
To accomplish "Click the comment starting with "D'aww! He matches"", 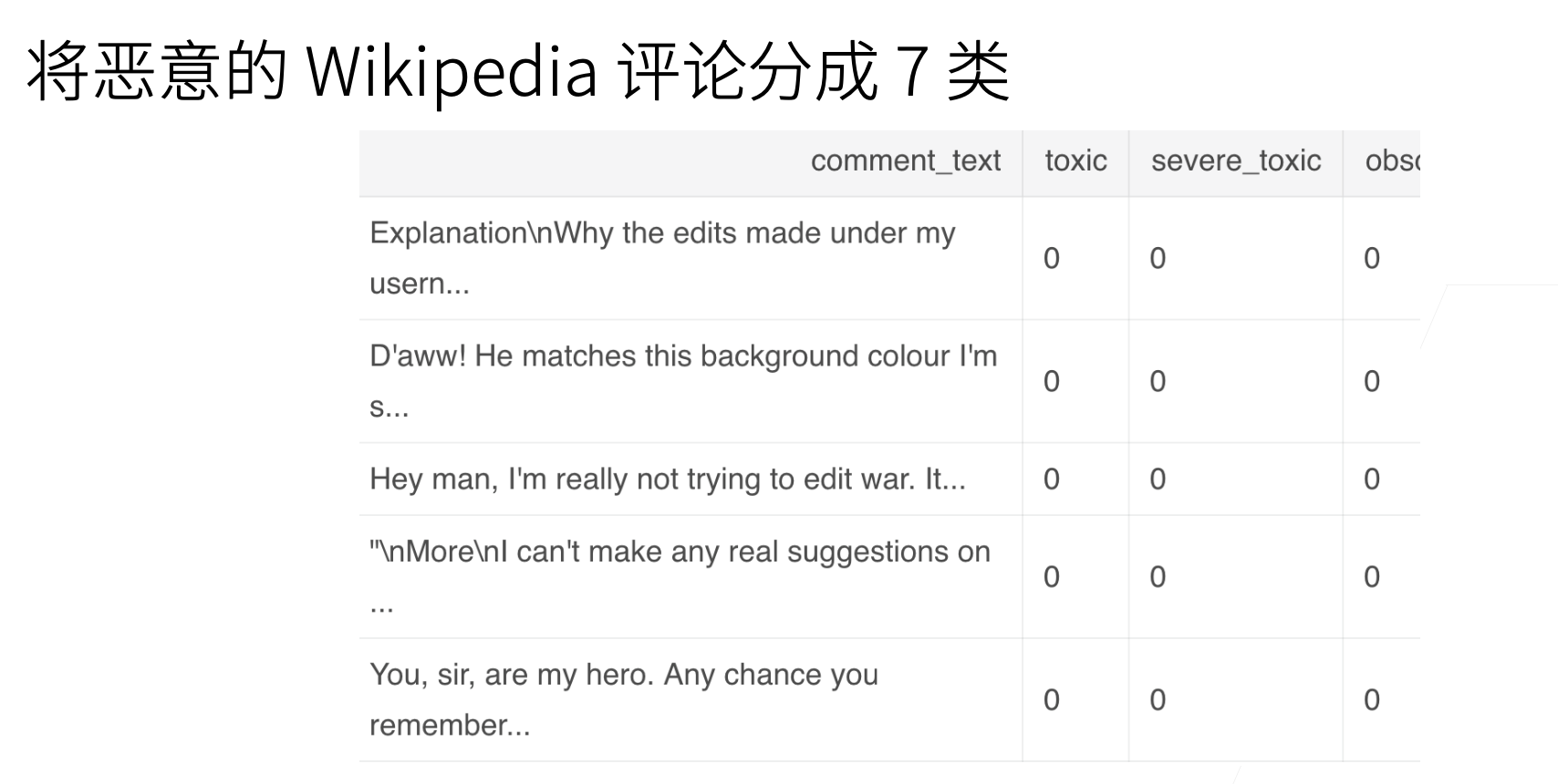I will pyautogui.click(x=682, y=380).
